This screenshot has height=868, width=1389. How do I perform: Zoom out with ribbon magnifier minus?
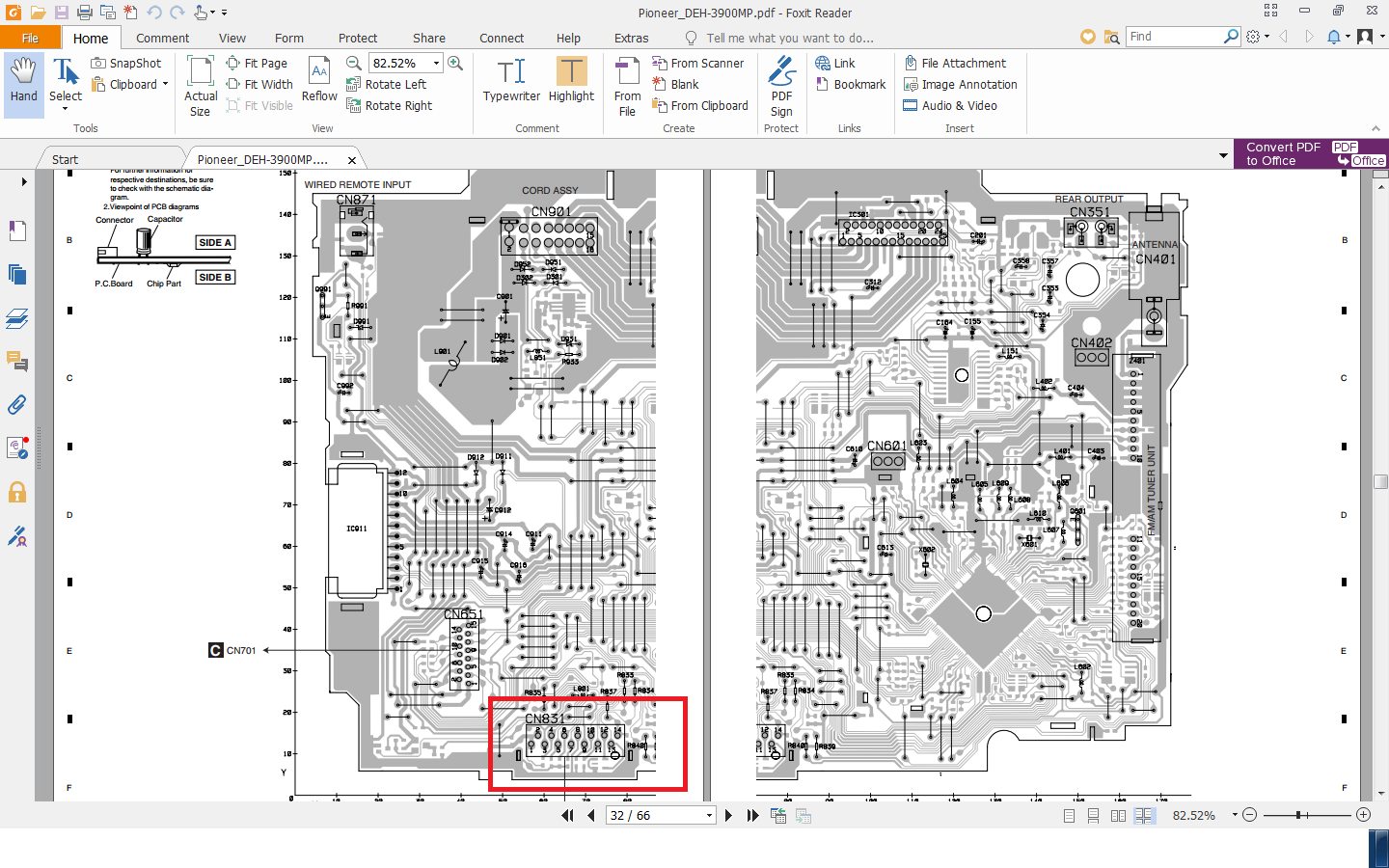(x=354, y=63)
